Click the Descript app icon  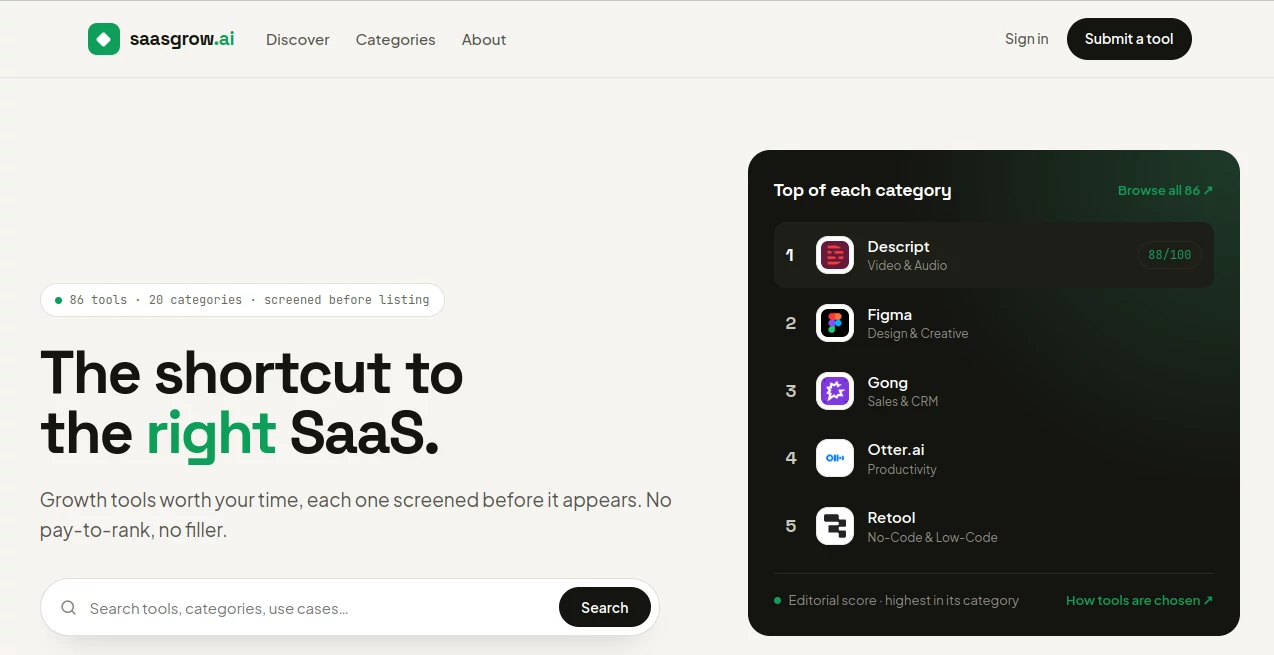pos(835,255)
